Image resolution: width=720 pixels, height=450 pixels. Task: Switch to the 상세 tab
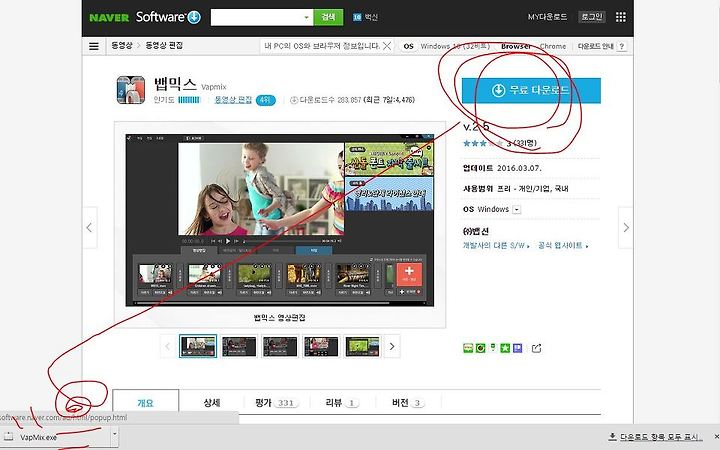[x=212, y=403]
